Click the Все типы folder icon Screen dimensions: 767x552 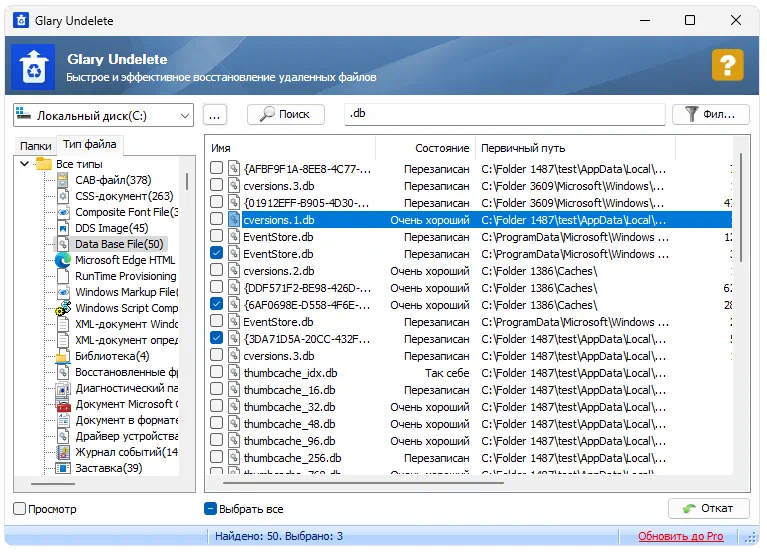click(x=44, y=164)
